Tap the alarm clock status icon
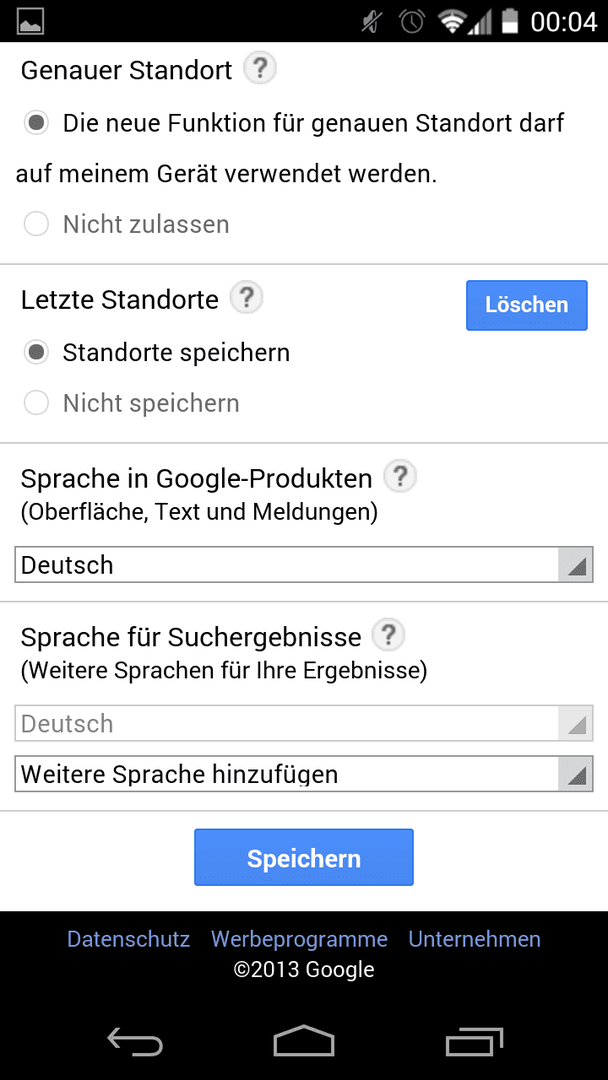 (412, 21)
